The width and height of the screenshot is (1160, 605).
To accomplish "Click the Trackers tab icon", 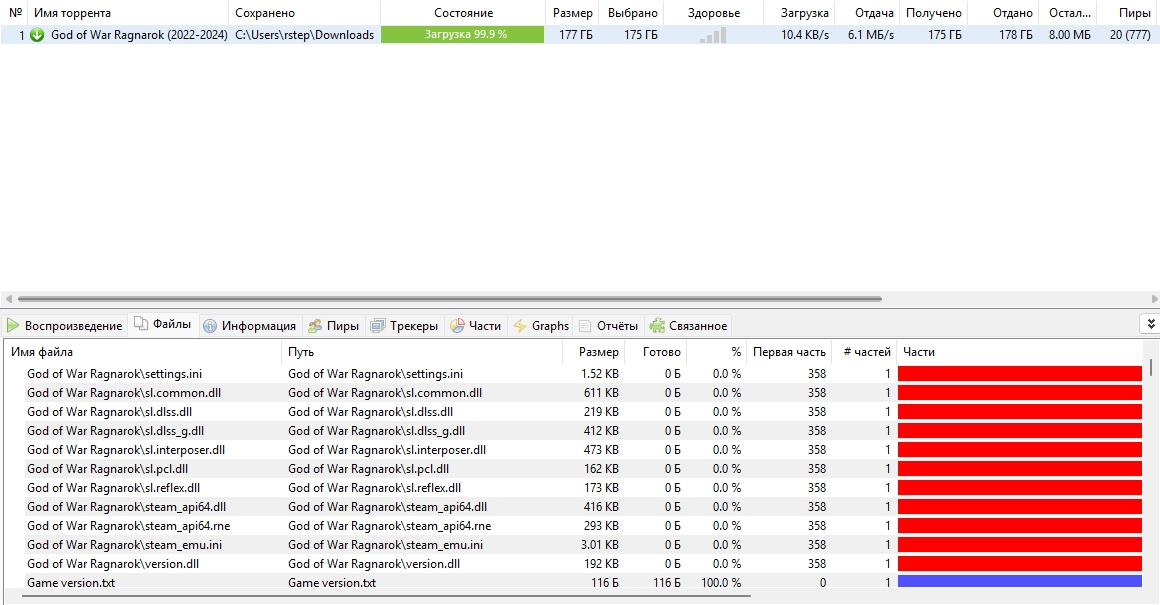I will click(378, 326).
